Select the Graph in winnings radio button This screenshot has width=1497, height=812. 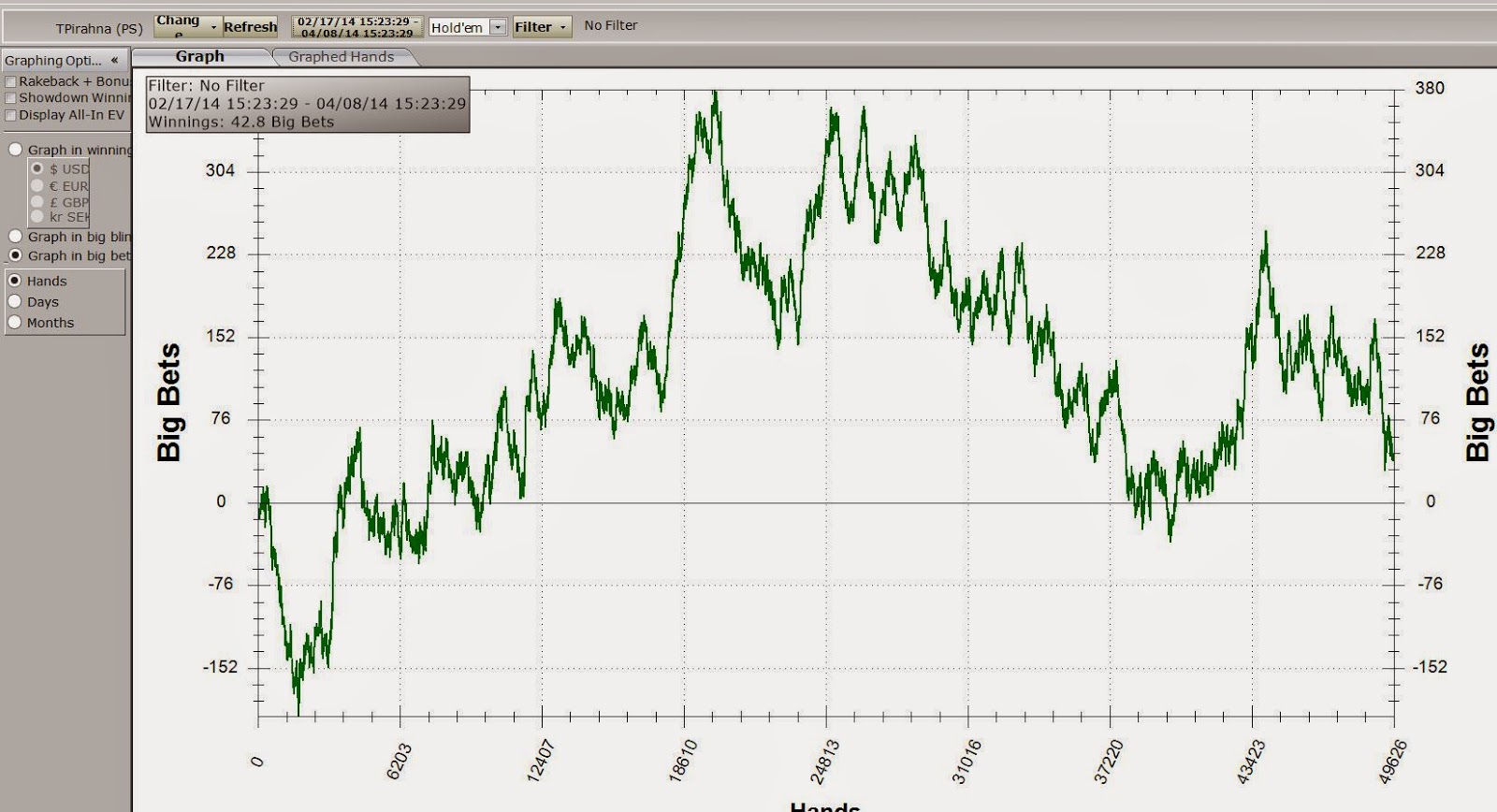16,150
